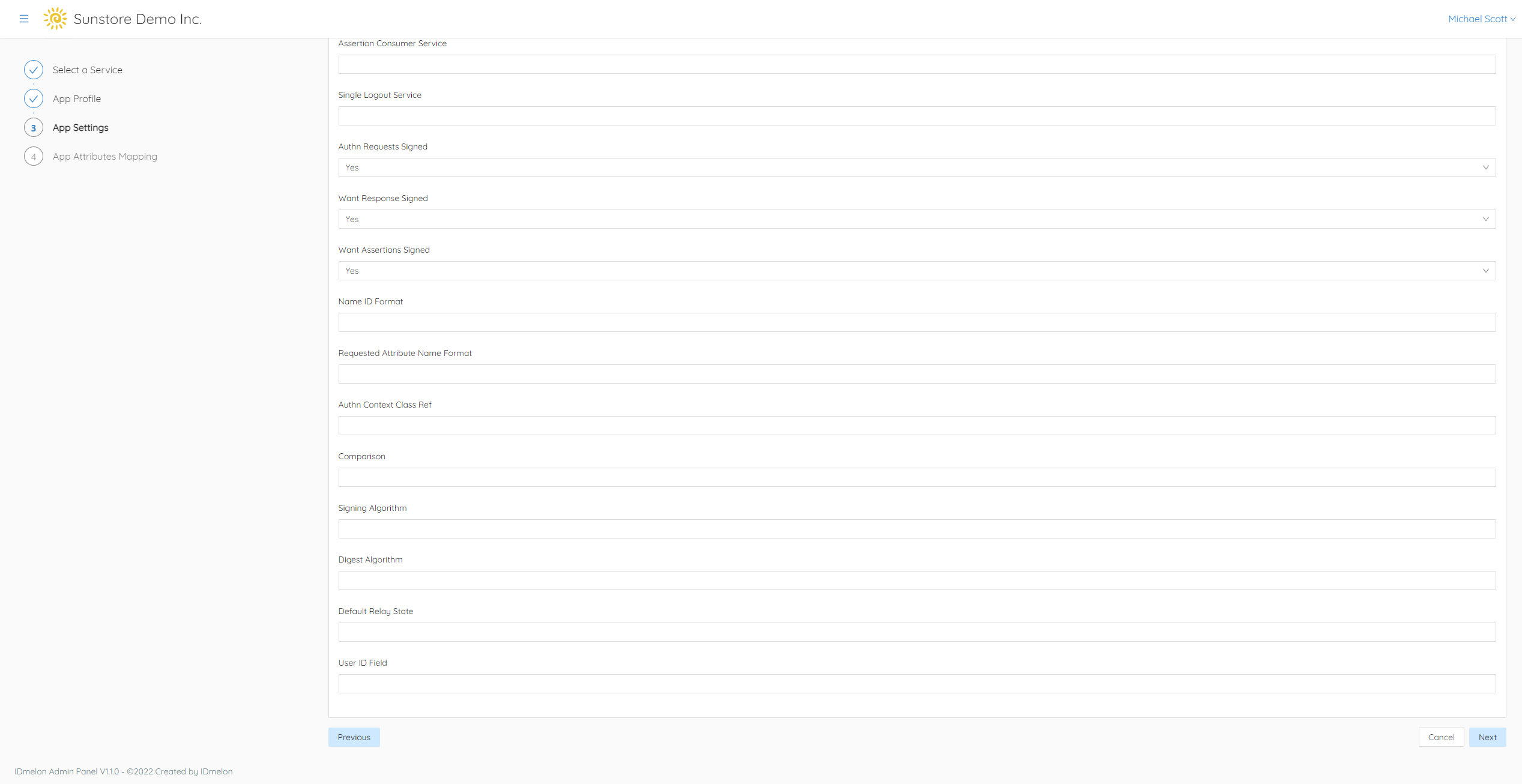
Task: Click the Default Relay State label
Action: pos(376,611)
